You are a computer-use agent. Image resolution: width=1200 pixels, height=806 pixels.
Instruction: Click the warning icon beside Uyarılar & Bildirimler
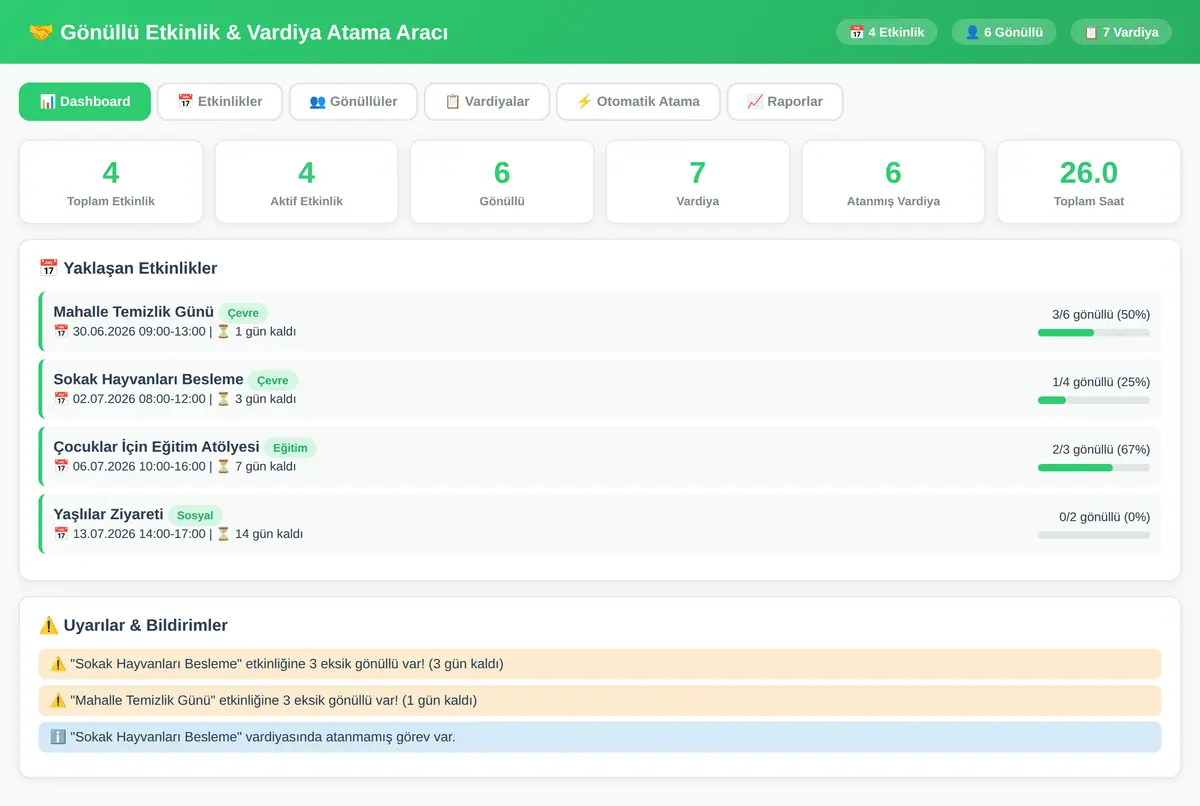pos(48,625)
